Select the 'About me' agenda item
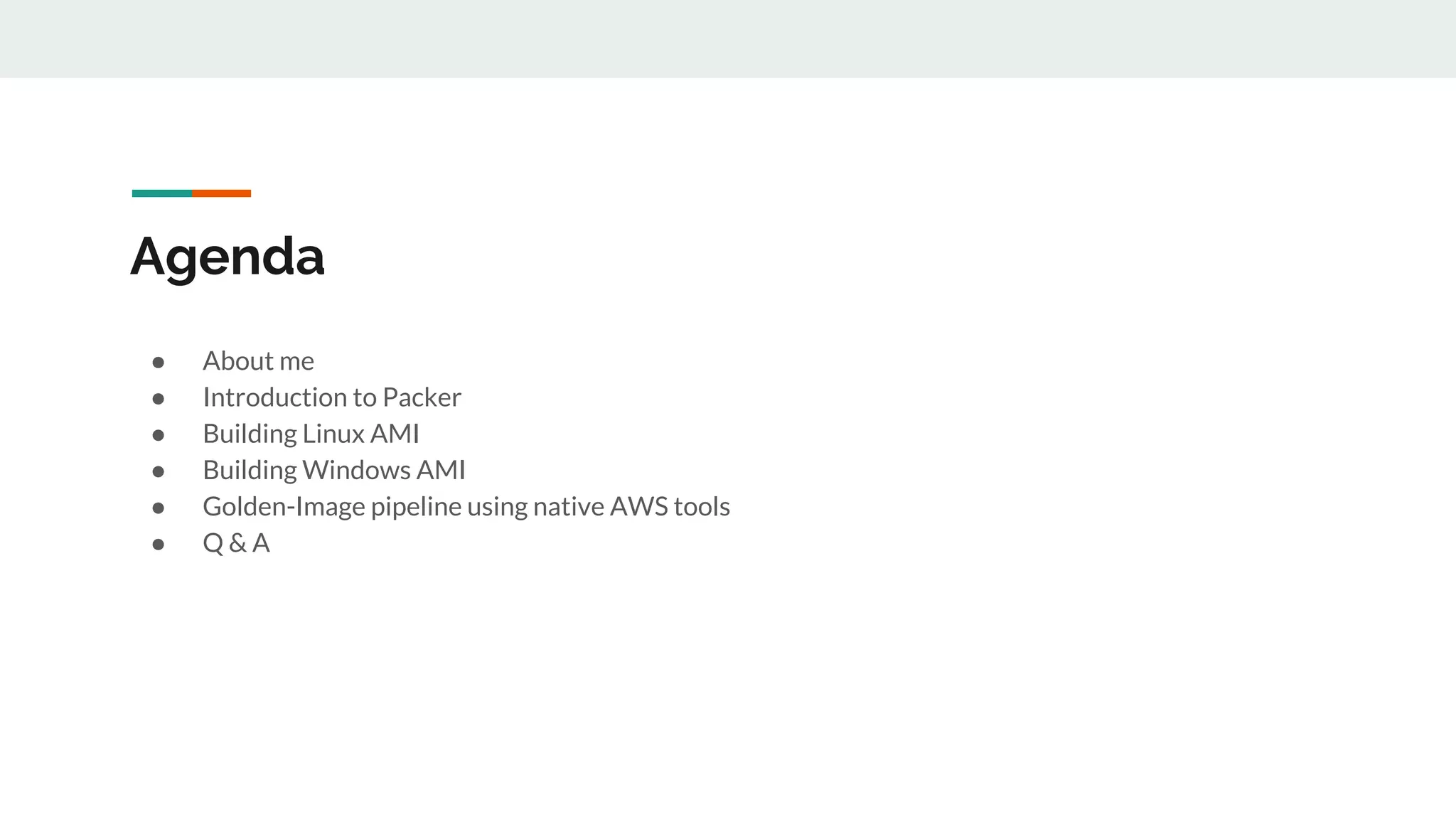1456x819 pixels. click(x=258, y=361)
